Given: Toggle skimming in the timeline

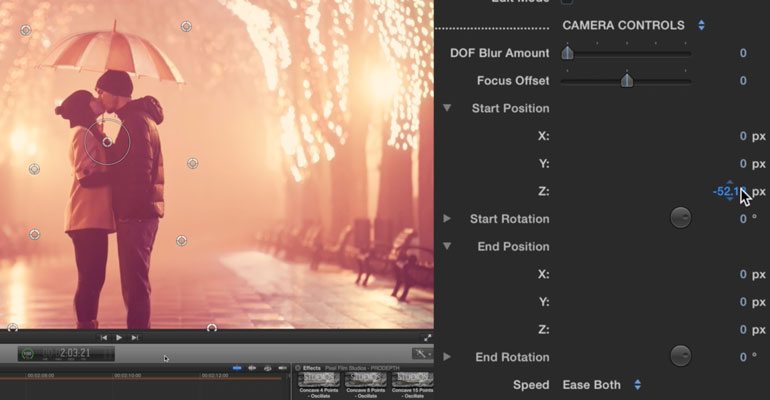Looking at the screenshot, I should [237, 368].
